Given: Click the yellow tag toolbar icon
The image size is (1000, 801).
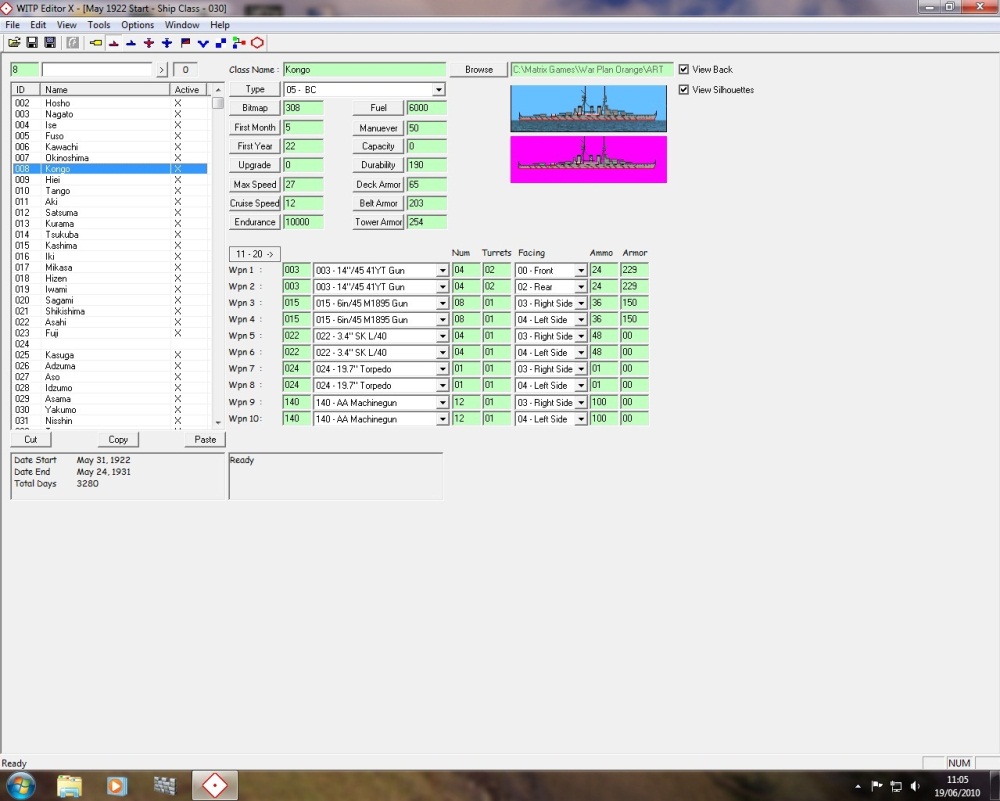Looking at the screenshot, I should click(x=96, y=43).
